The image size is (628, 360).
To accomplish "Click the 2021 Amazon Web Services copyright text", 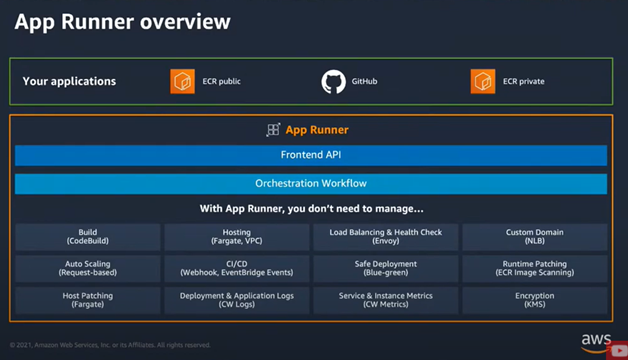I will [x=110, y=345].
